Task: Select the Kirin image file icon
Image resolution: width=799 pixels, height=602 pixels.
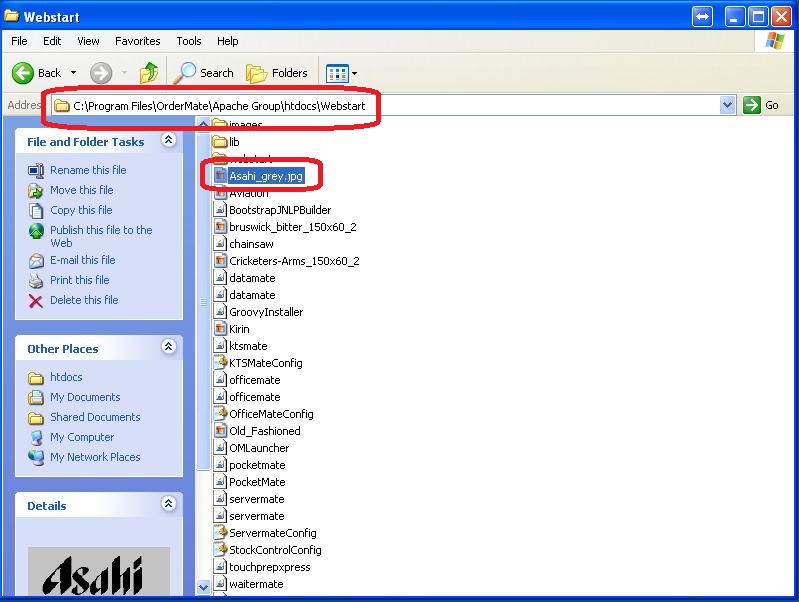Action: click(220, 328)
